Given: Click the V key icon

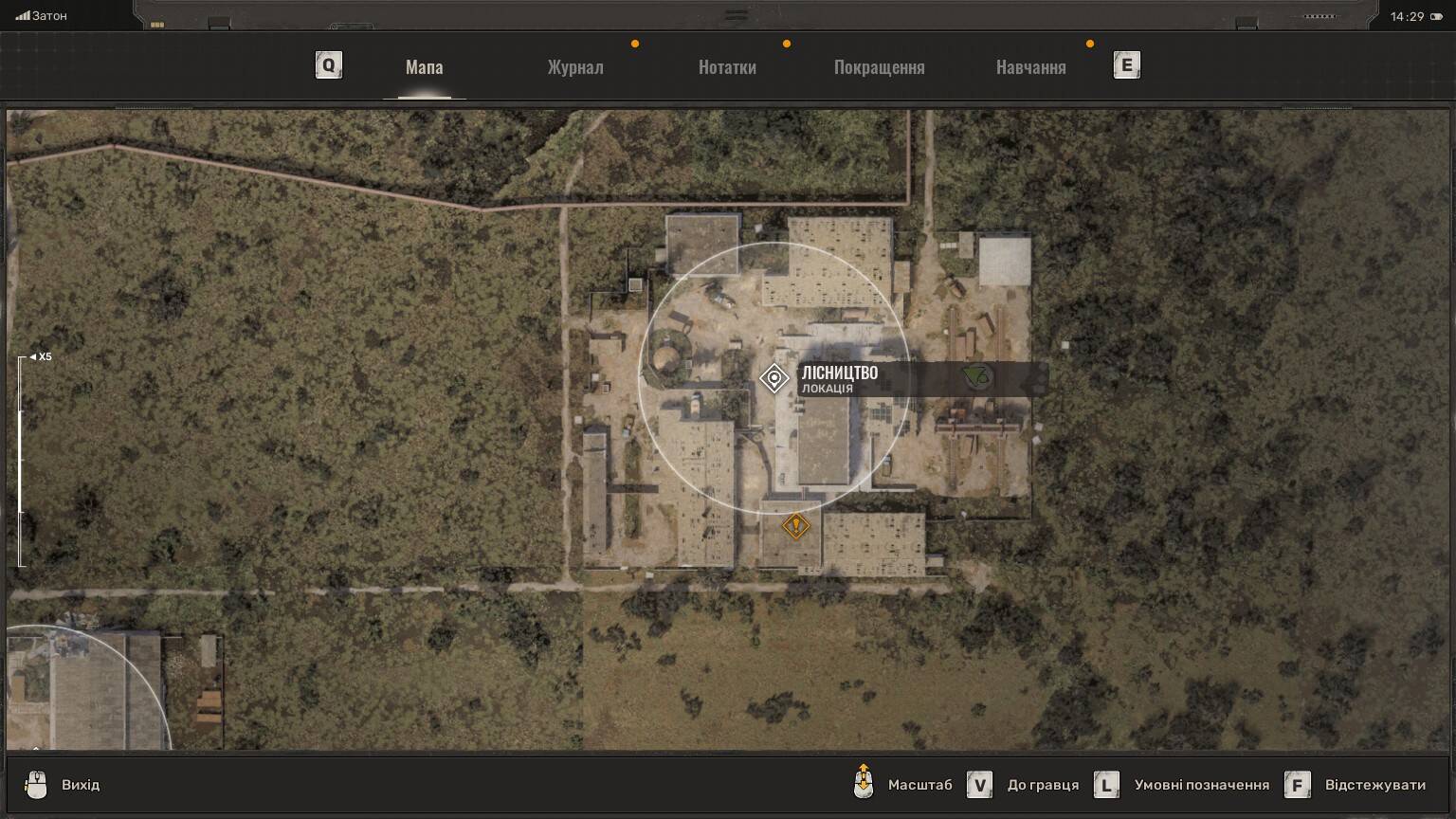Looking at the screenshot, I should [979, 785].
